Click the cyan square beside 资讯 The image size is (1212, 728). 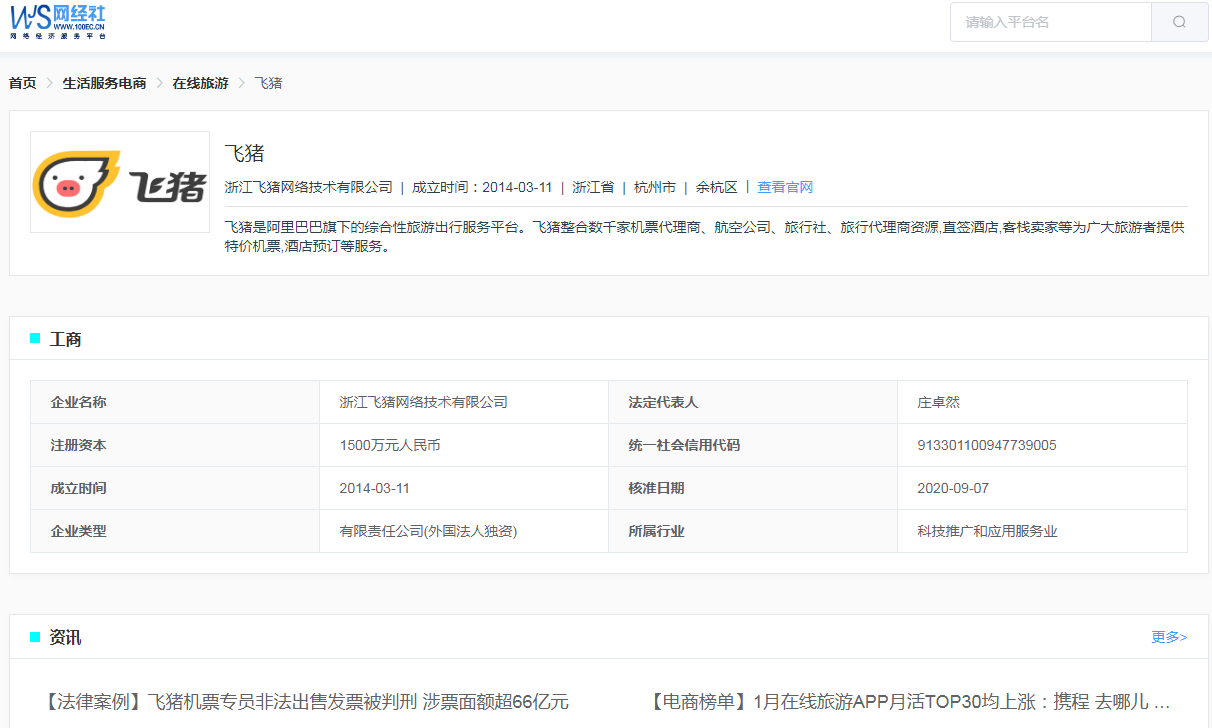(35, 637)
